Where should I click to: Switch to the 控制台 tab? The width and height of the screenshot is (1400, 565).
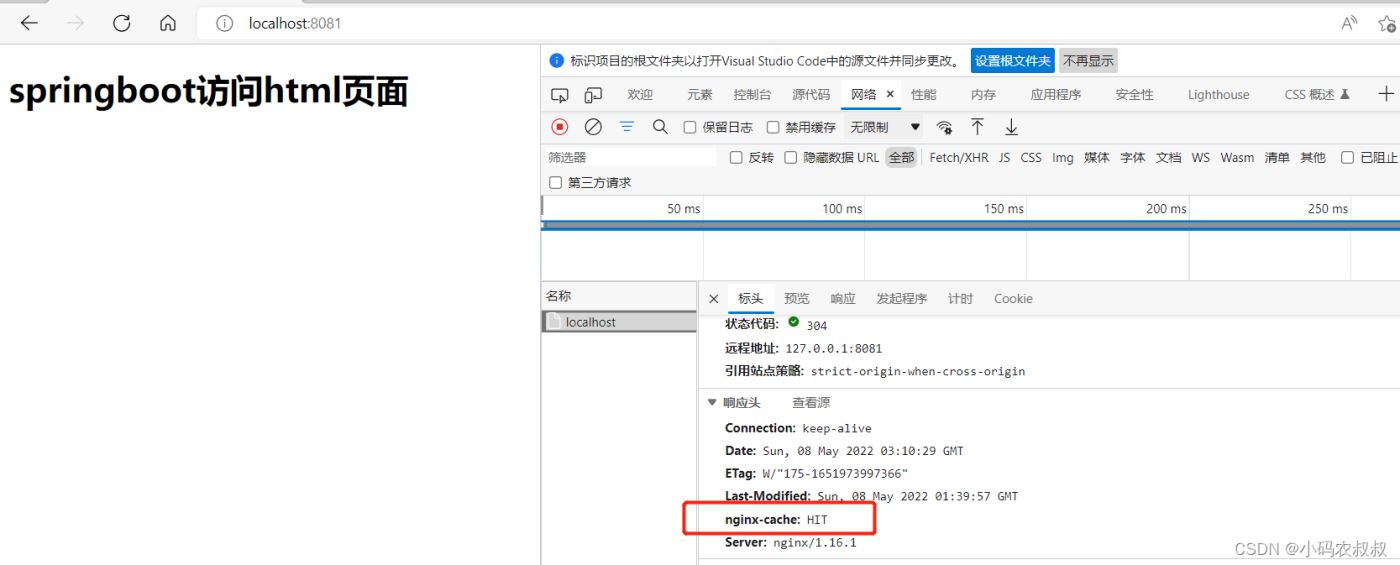click(x=752, y=95)
